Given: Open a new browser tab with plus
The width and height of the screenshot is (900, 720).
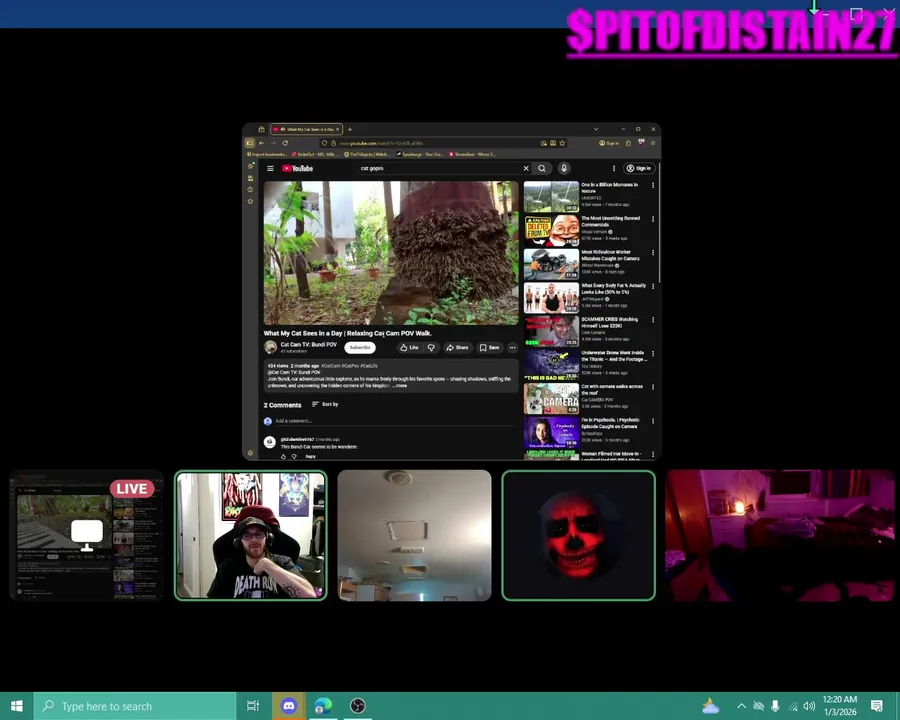Looking at the screenshot, I should coord(350,129).
